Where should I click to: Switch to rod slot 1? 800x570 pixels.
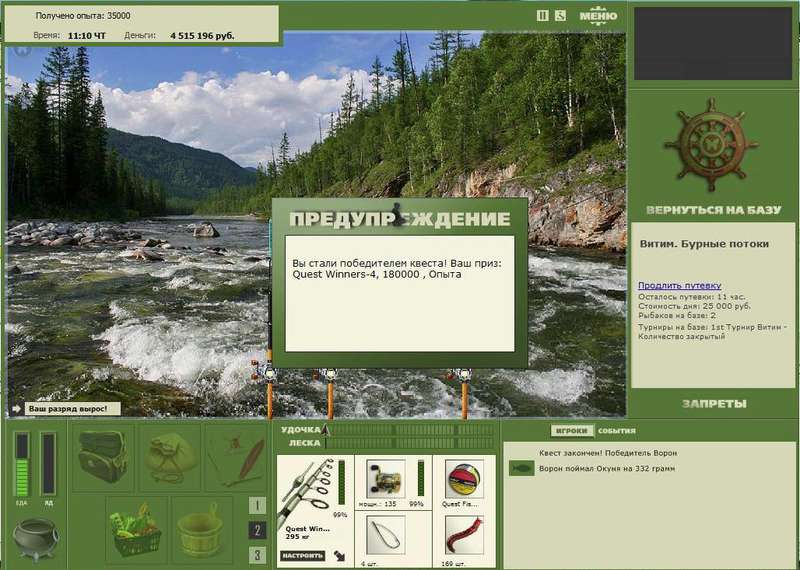tap(258, 506)
